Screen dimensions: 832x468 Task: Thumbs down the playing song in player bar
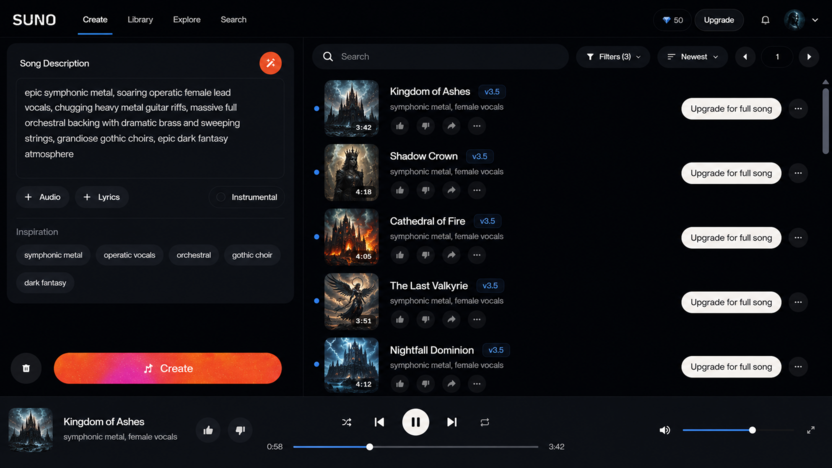click(240, 430)
